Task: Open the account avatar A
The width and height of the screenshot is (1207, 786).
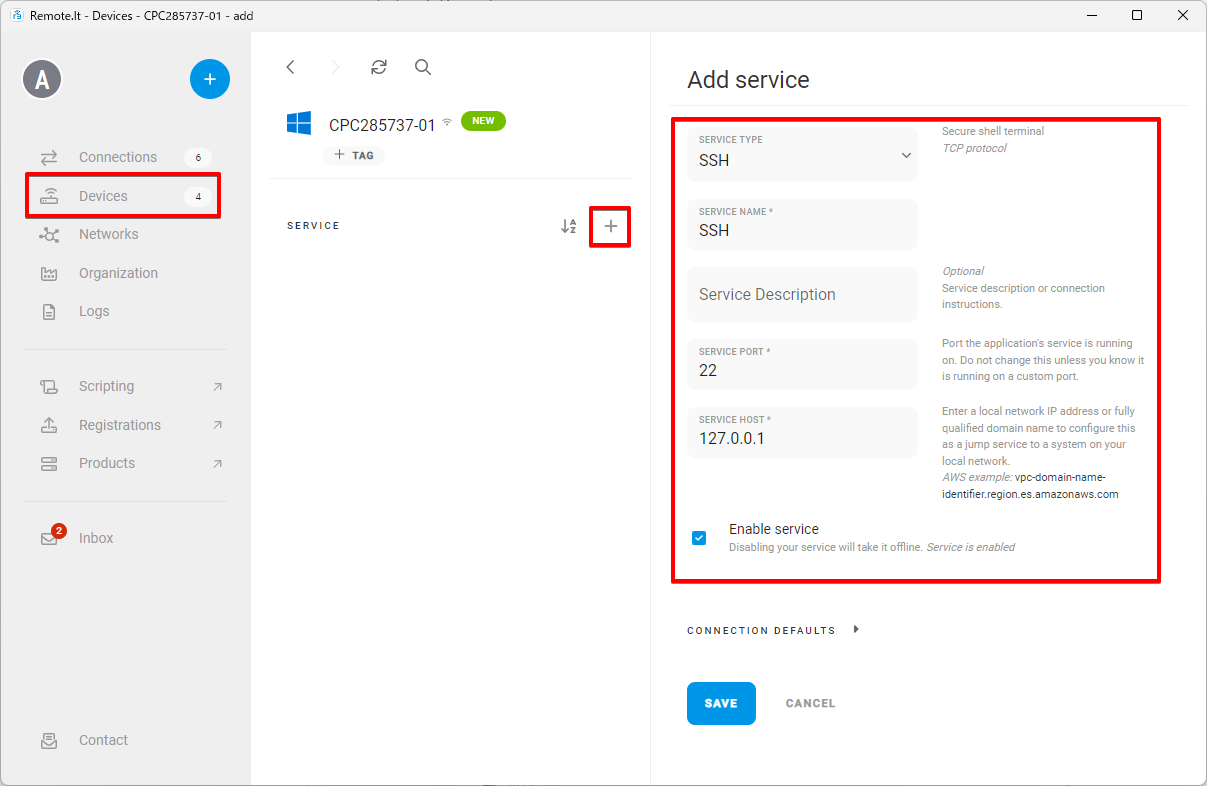Action: point(42,79)
